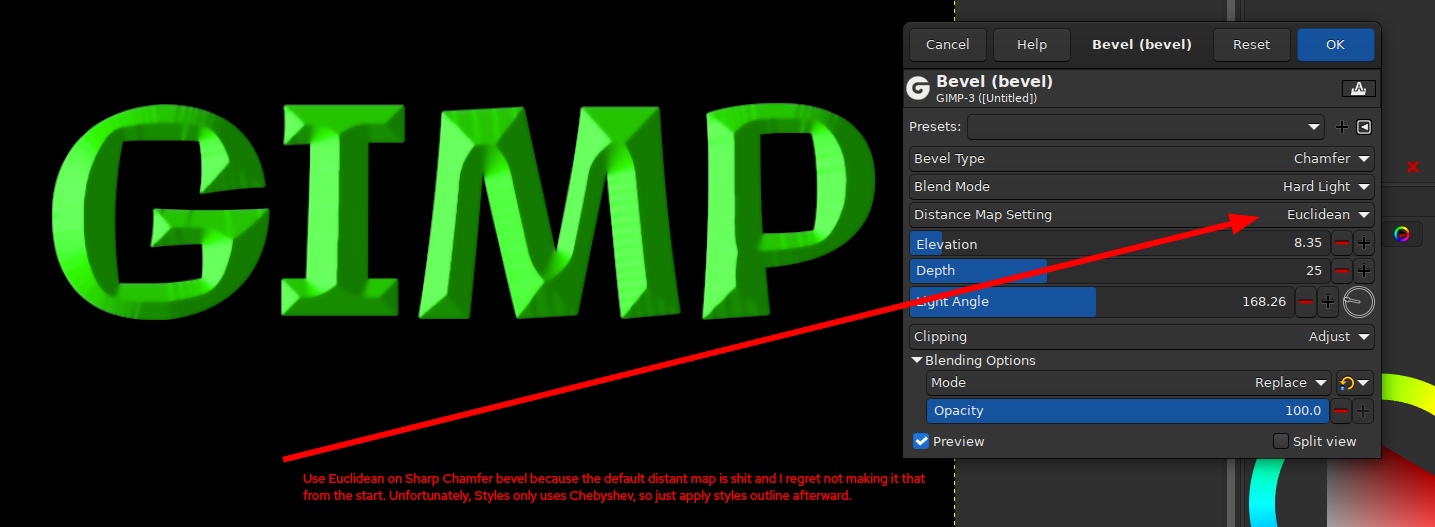
Task: Reset the Bevel filter settings
Action: coord(1251,44)
